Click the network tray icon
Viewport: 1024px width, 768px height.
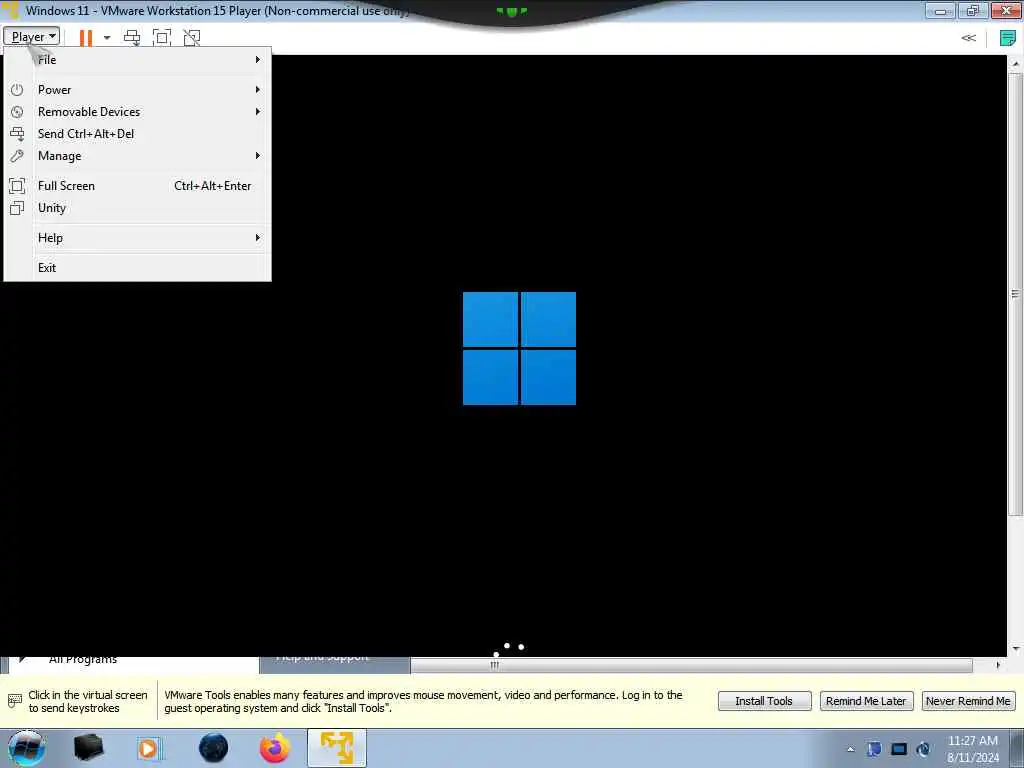coord(923,749)
